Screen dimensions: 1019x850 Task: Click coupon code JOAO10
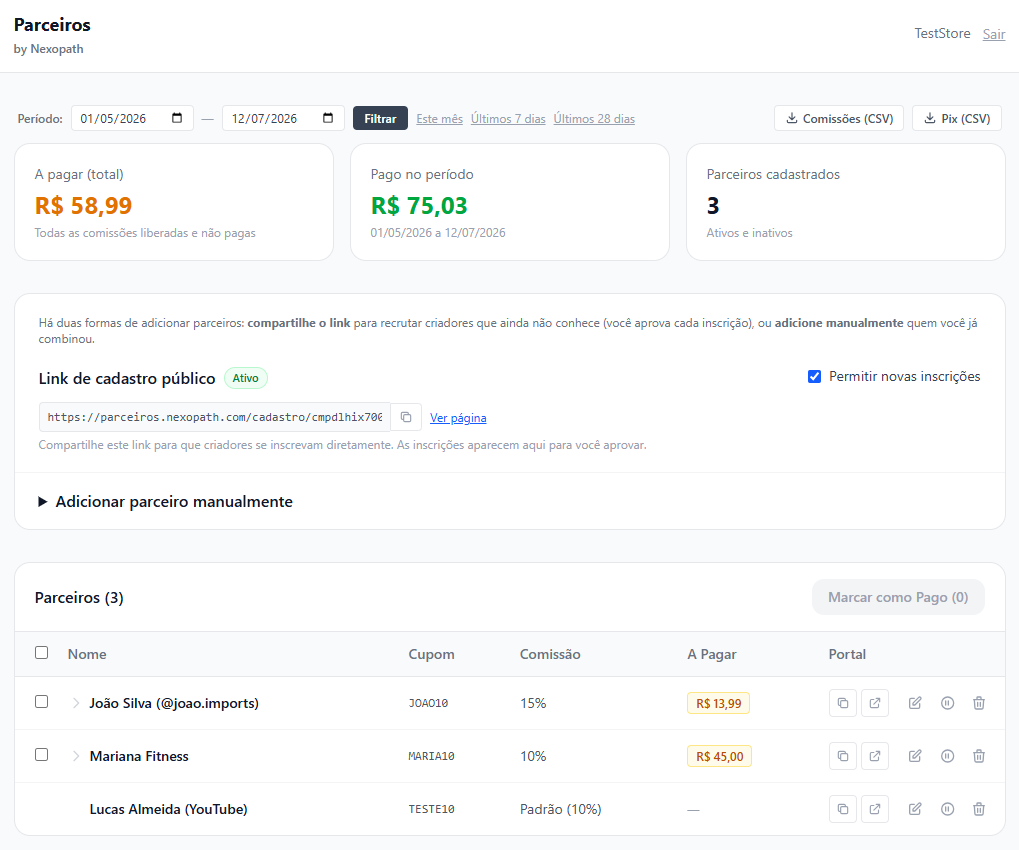click(428, 703)
